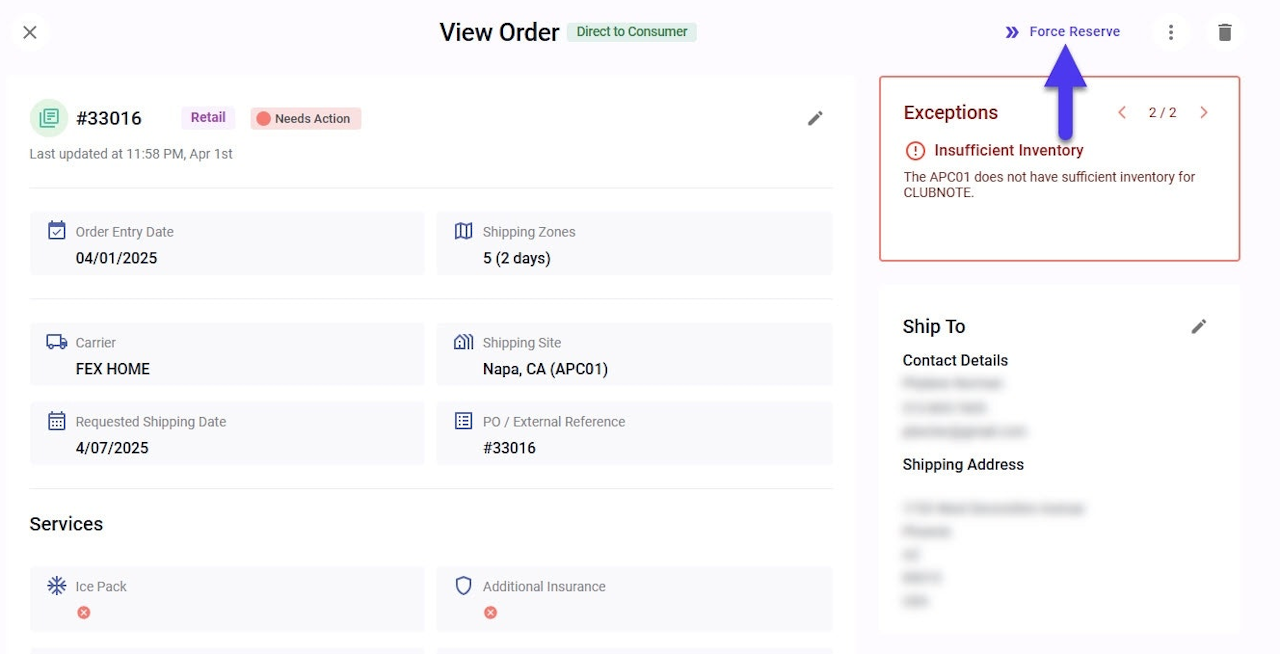Click the Requested Shipping Date calendar icon

57,421
